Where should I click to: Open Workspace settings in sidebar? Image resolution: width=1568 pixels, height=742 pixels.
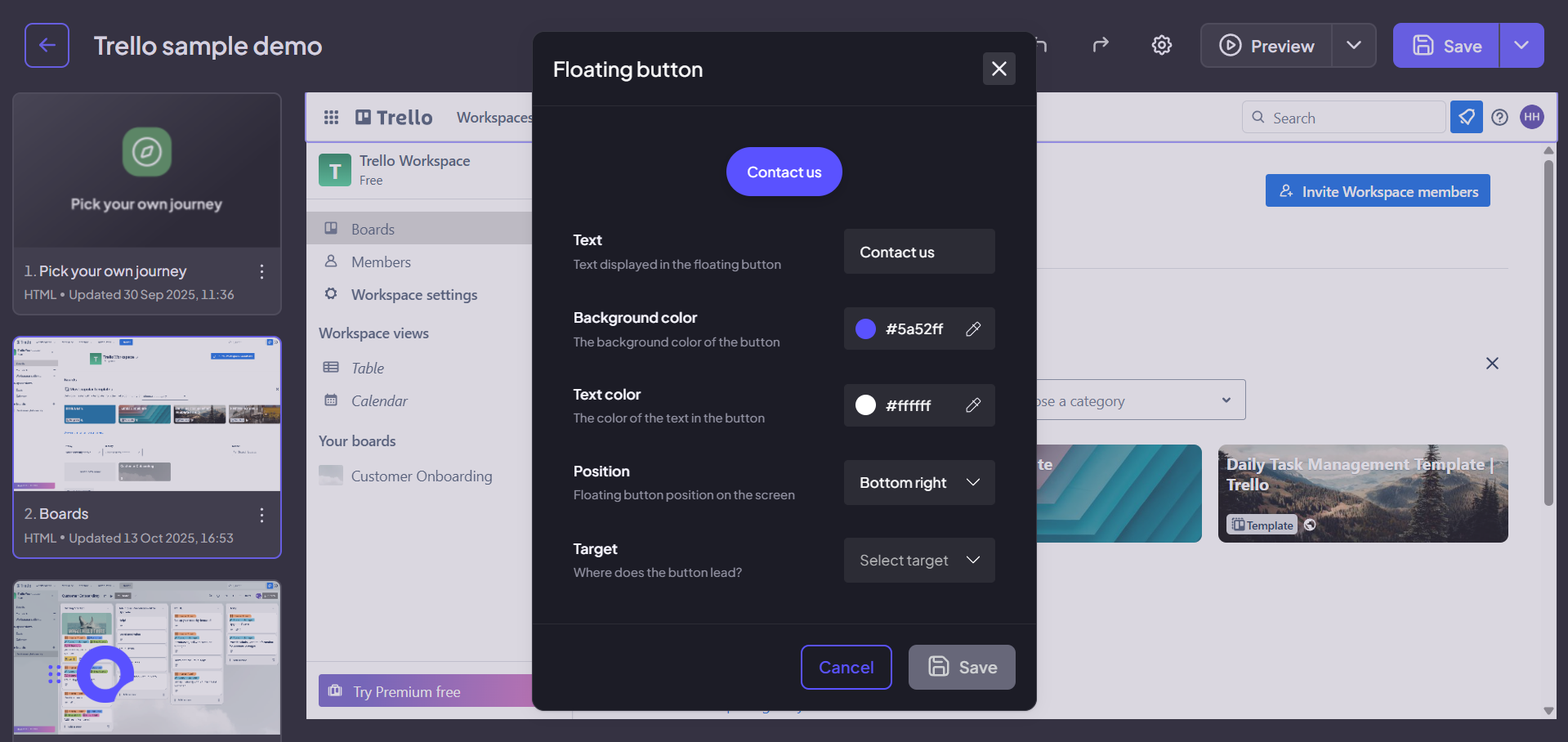pos(419,294)
